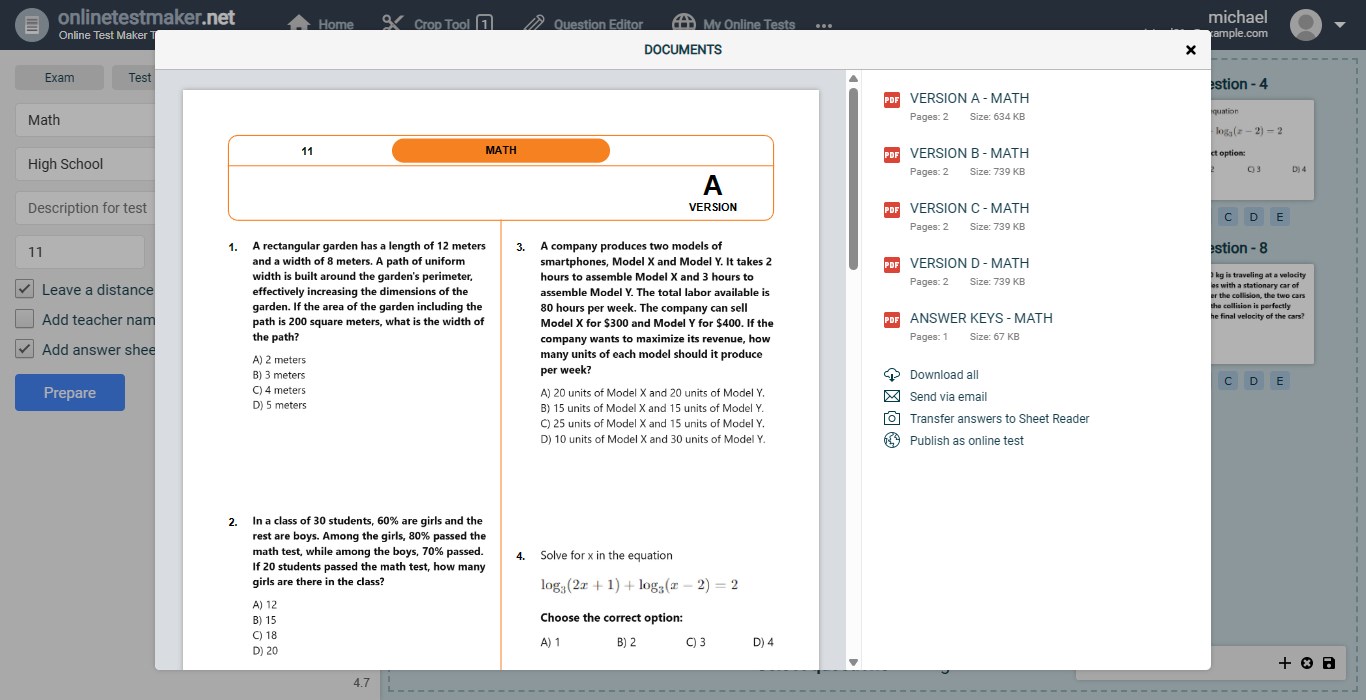Select option E under Question 4
Screen dimensions: 1366x700
point(1281,217)
